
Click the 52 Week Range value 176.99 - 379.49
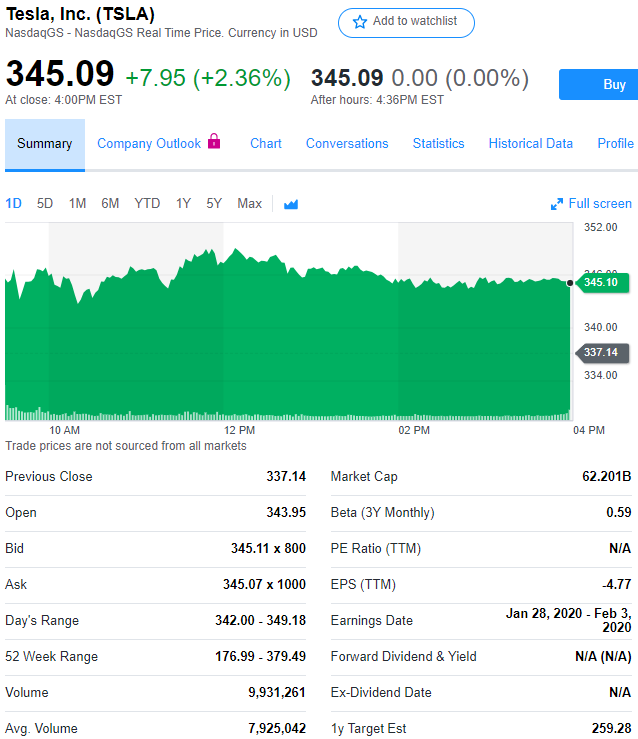click(x=261, y=657)
